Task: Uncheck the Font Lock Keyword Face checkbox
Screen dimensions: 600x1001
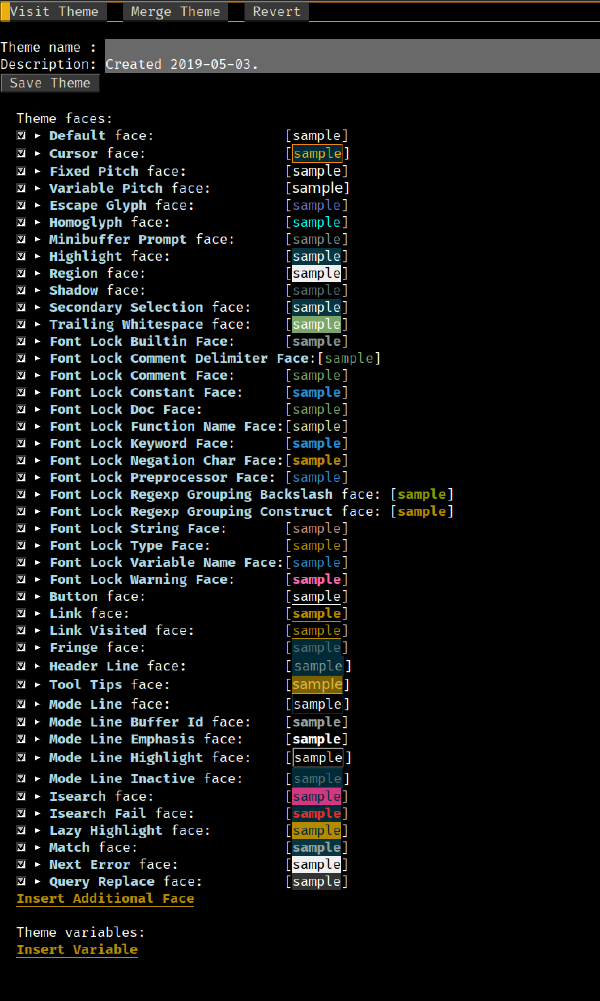Action: [22, 443]
